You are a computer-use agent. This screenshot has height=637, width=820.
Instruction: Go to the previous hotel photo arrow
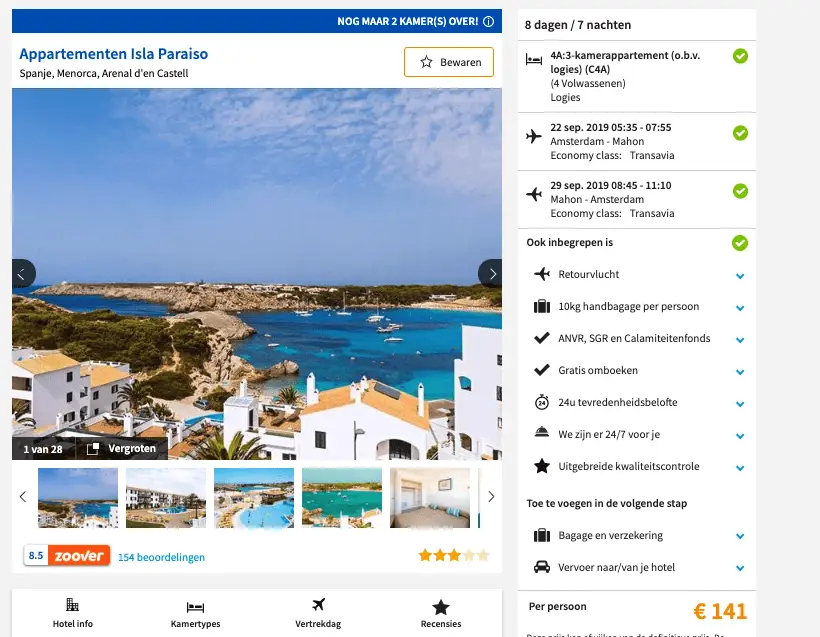23,274
